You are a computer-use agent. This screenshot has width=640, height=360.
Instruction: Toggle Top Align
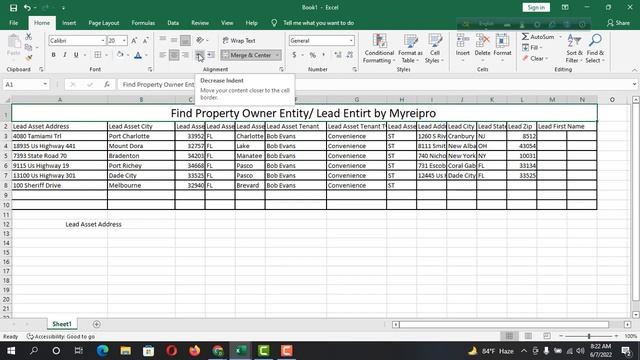(162, 40)
